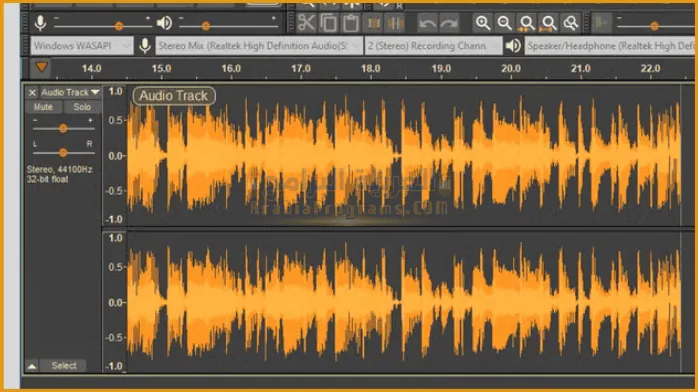Click the lower channel waveform at 20.0 seconds

pyautogui.click(x=511, y=302)
